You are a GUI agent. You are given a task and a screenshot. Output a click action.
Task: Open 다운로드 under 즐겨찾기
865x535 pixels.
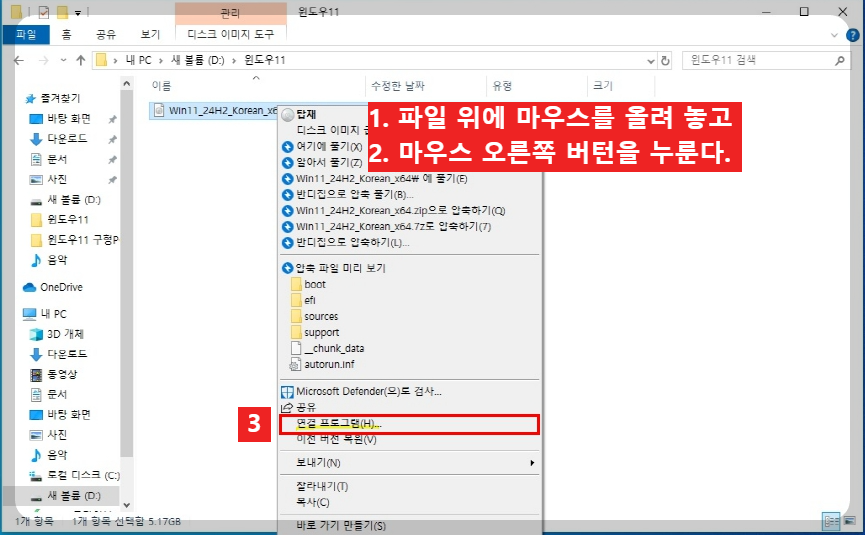tap(67, 138)
